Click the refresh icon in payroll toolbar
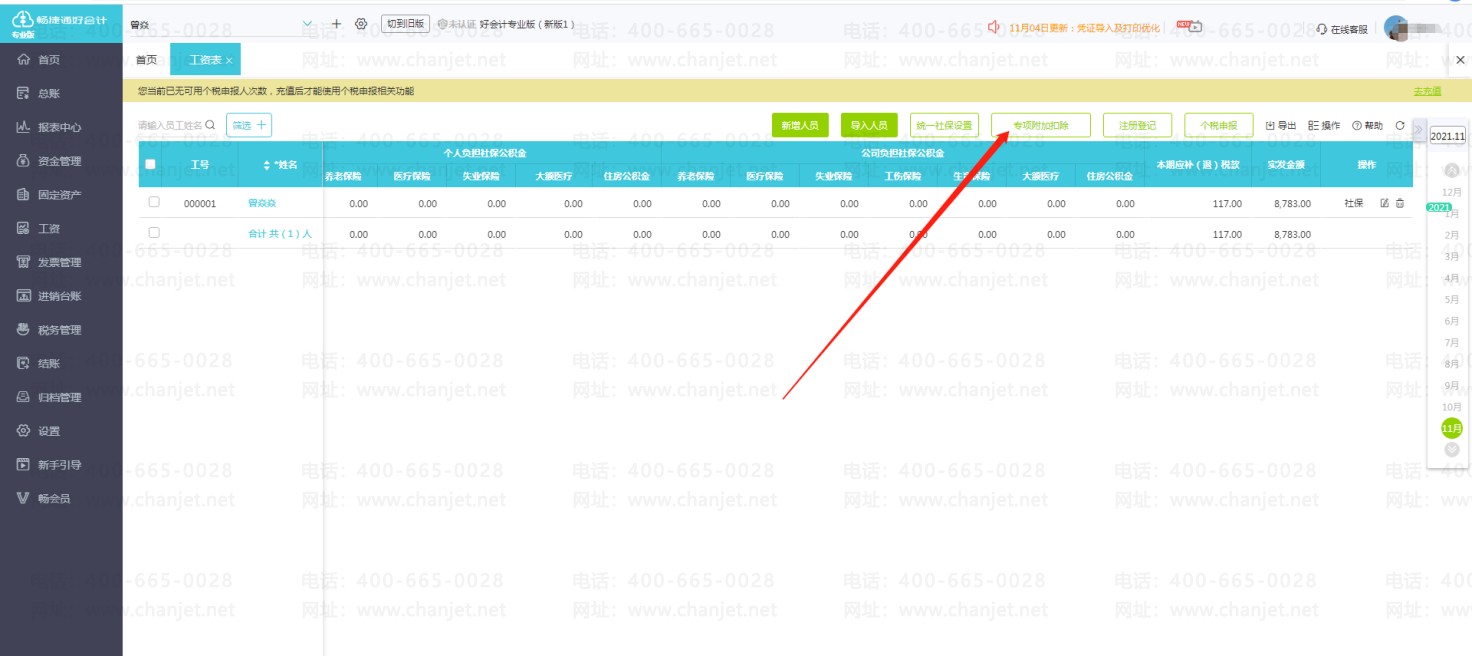1472x656 pixels. pyautogui.click(x=1400, y=126)
